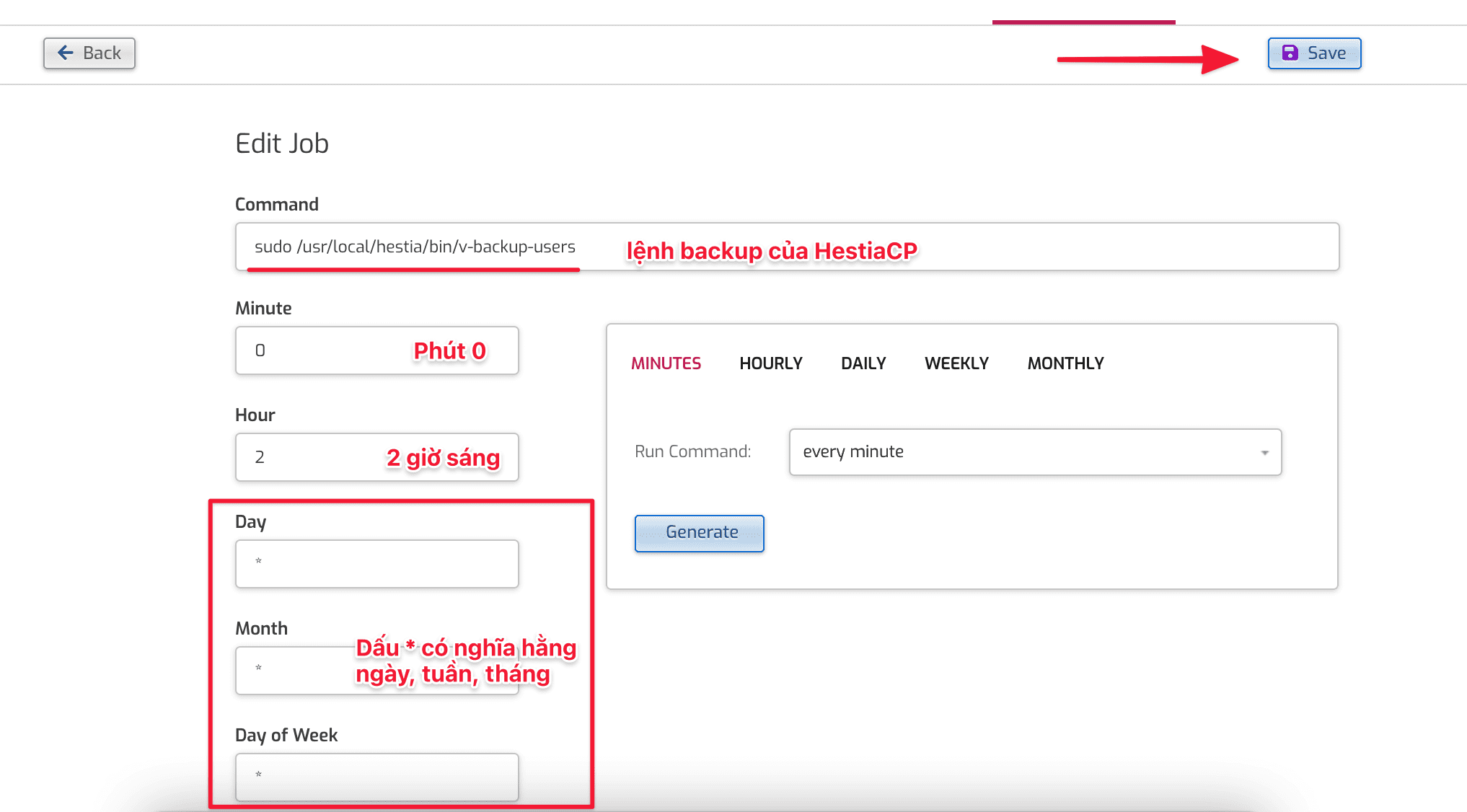The width and height of the screenshot is (1467, 812).
Task: Select the Day of Week input
Action: 376,777
